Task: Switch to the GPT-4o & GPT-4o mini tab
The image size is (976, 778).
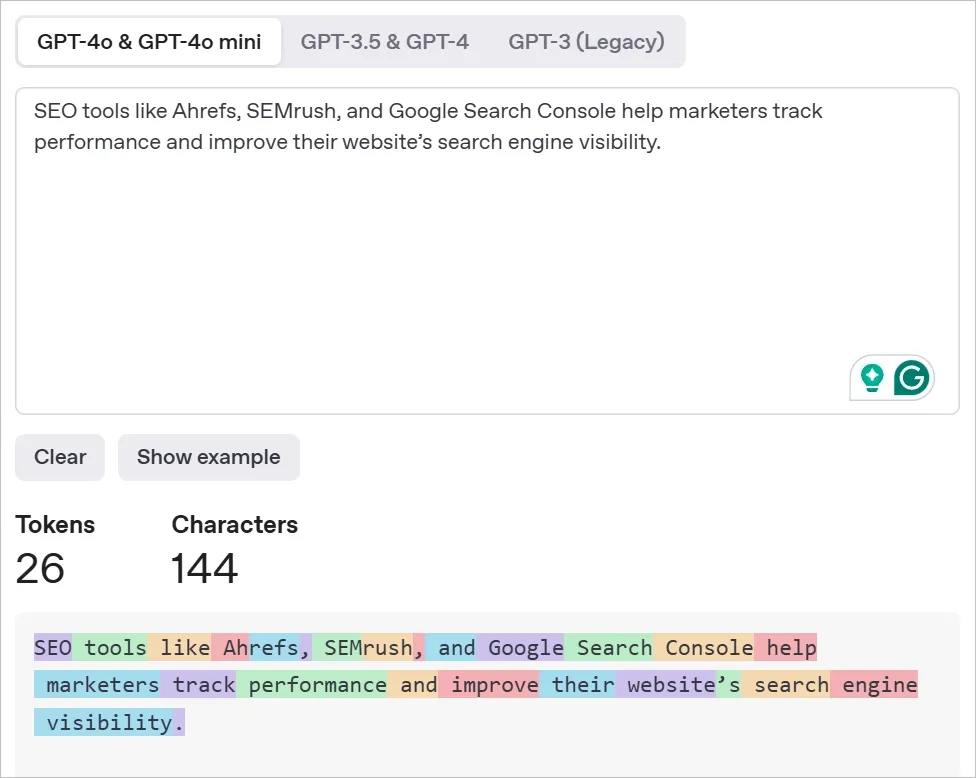Action: point(149,42)
